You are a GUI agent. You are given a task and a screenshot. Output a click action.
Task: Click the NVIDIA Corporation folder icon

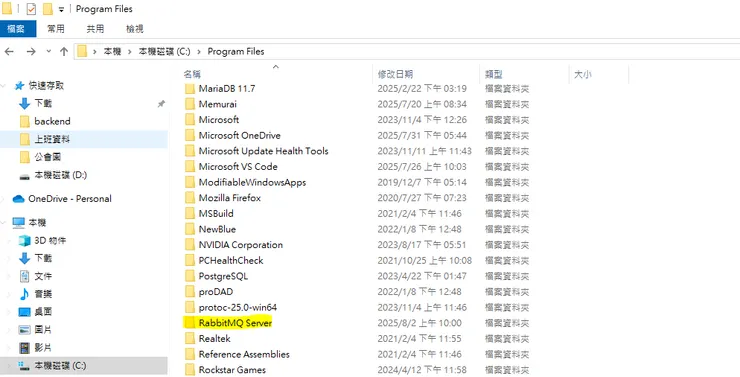pyautogui.click(x=190, y=245)
